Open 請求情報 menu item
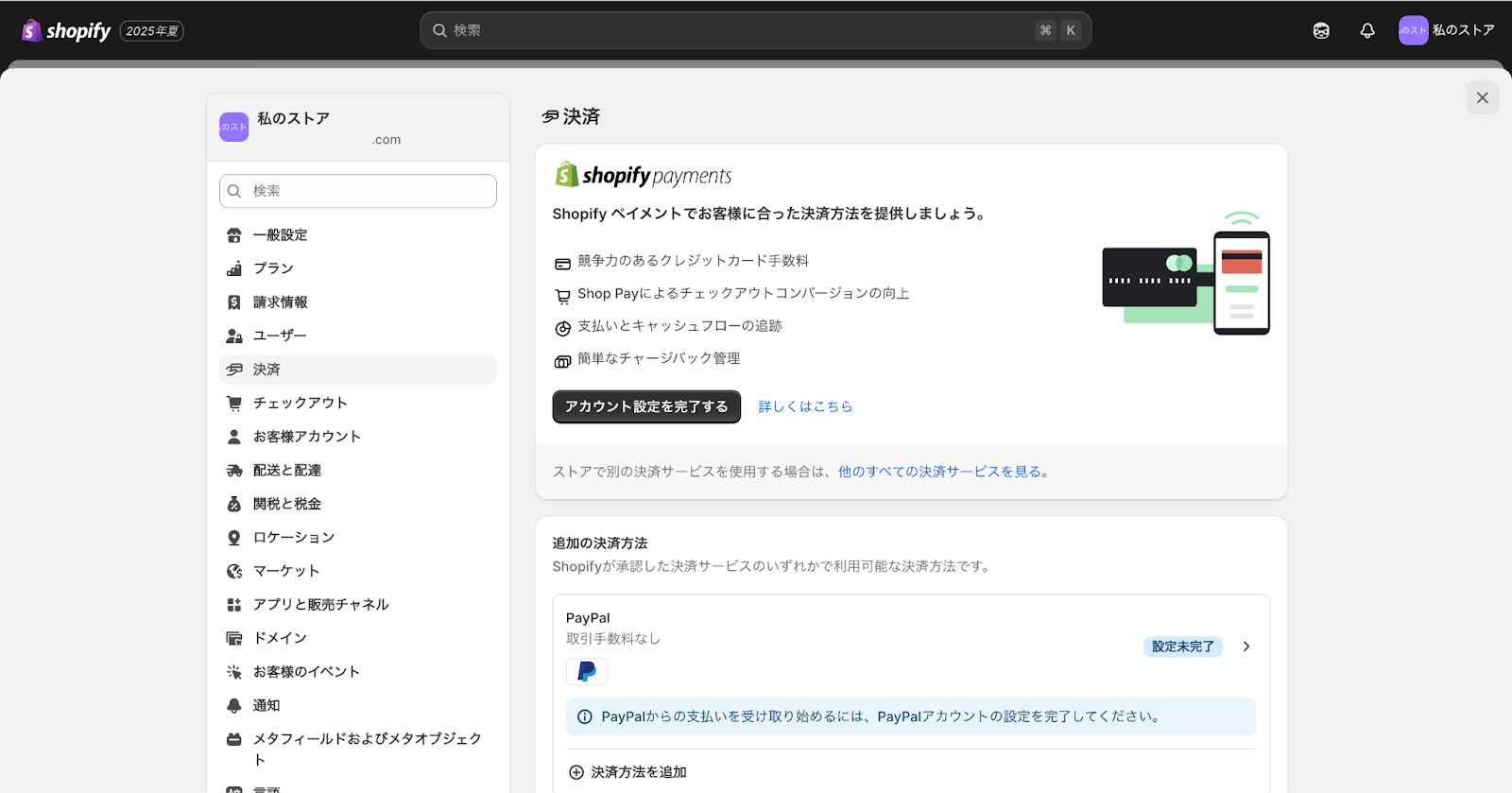This screenshot has height=793, width=1512. tap(358, 302)
